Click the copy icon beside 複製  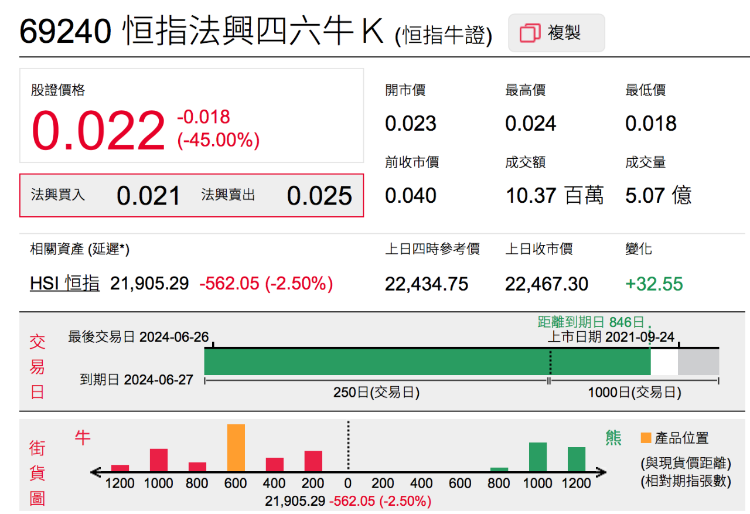(x=530, y=34)
